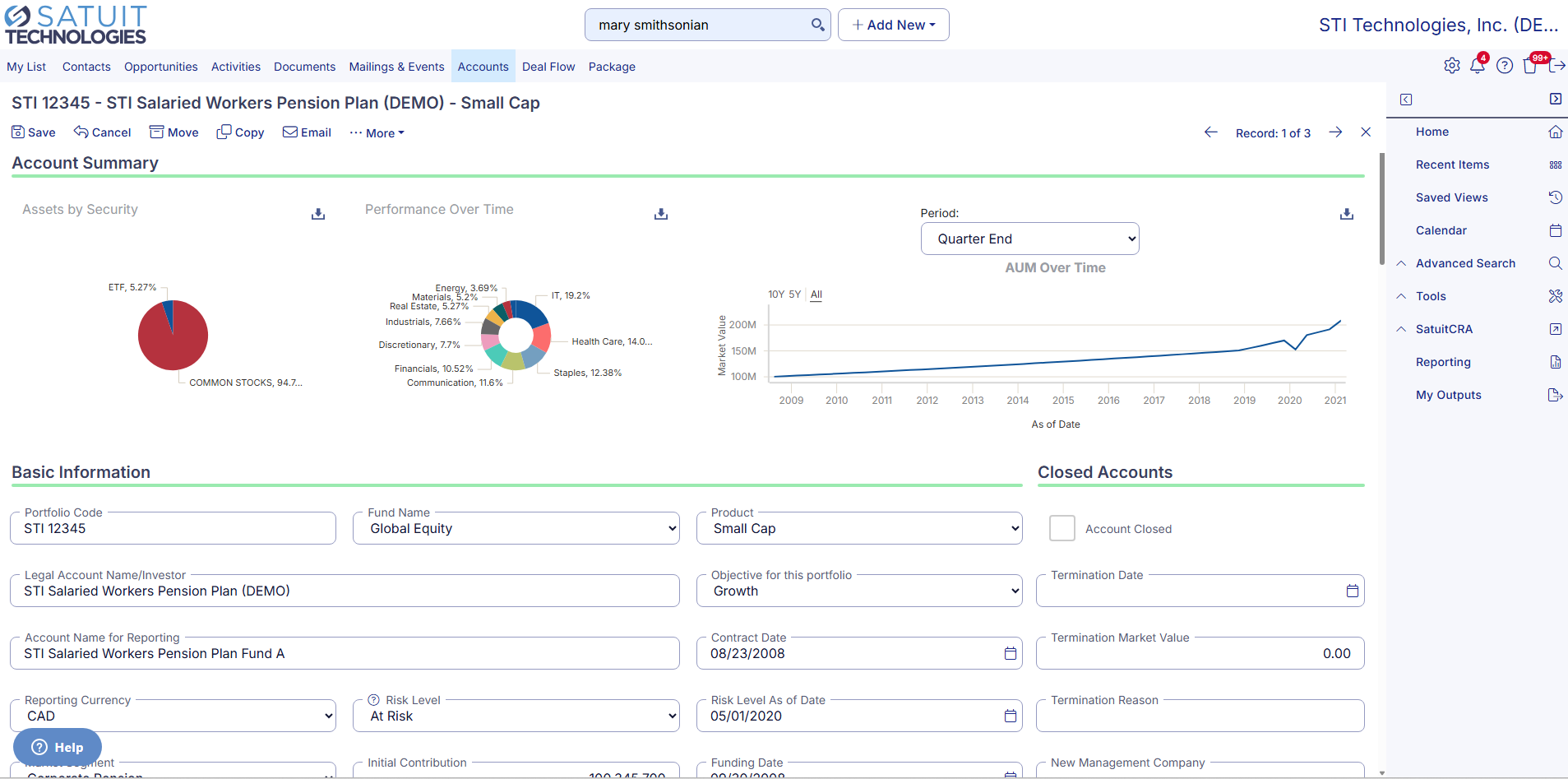Click the Risk Level help icon
This screenshot has width=1568, height=779.
click(x=374, y=700)
